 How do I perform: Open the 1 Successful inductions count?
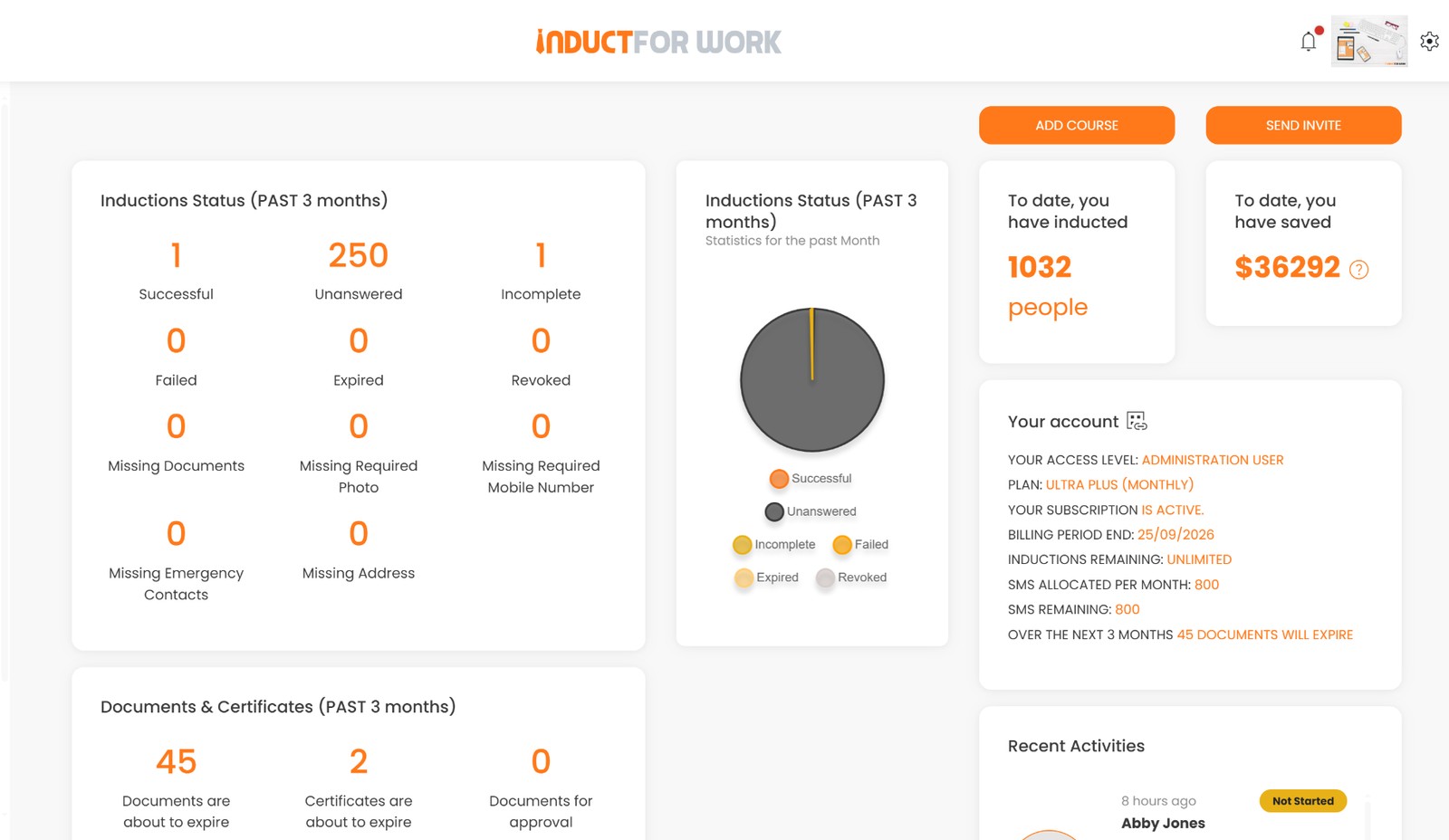click(x=177, y=255)
